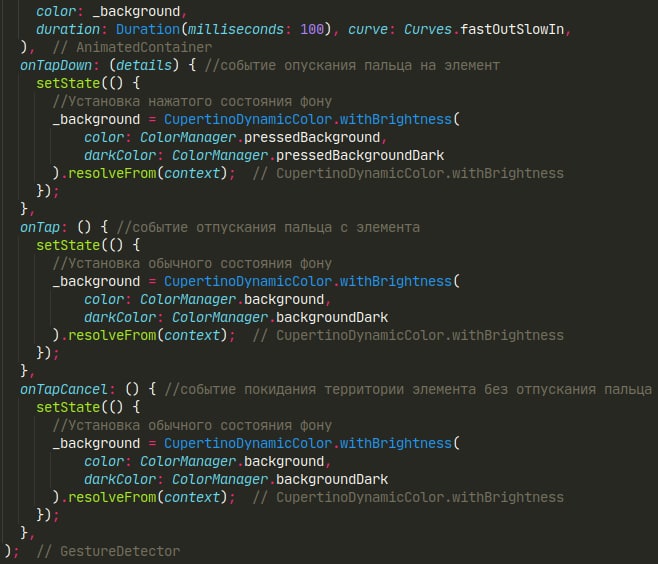Click the numeric value 100
658x564 pixels.
(x=312, y=29)
